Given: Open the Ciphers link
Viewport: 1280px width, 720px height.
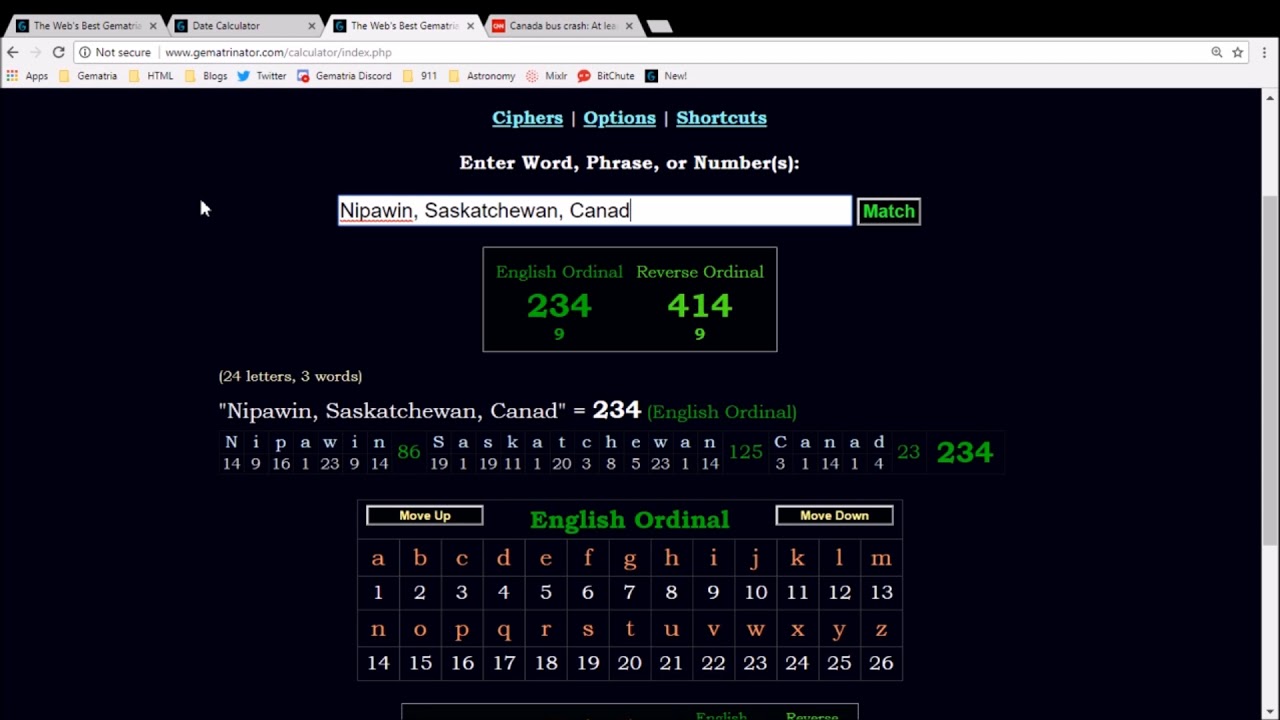Looking at the screenshot, I should click(527, 118).
